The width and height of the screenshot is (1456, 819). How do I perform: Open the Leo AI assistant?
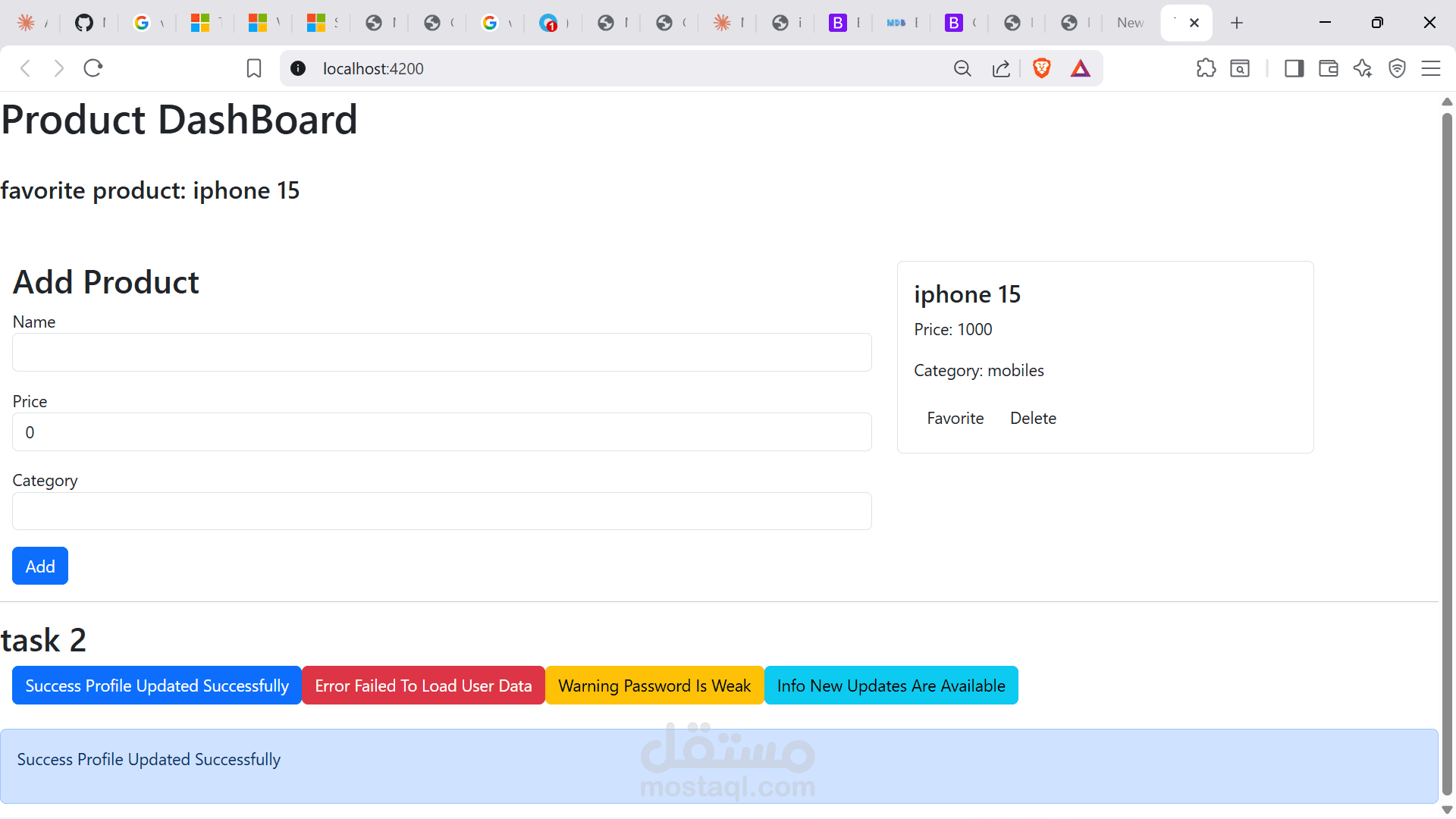(1363, 68)
